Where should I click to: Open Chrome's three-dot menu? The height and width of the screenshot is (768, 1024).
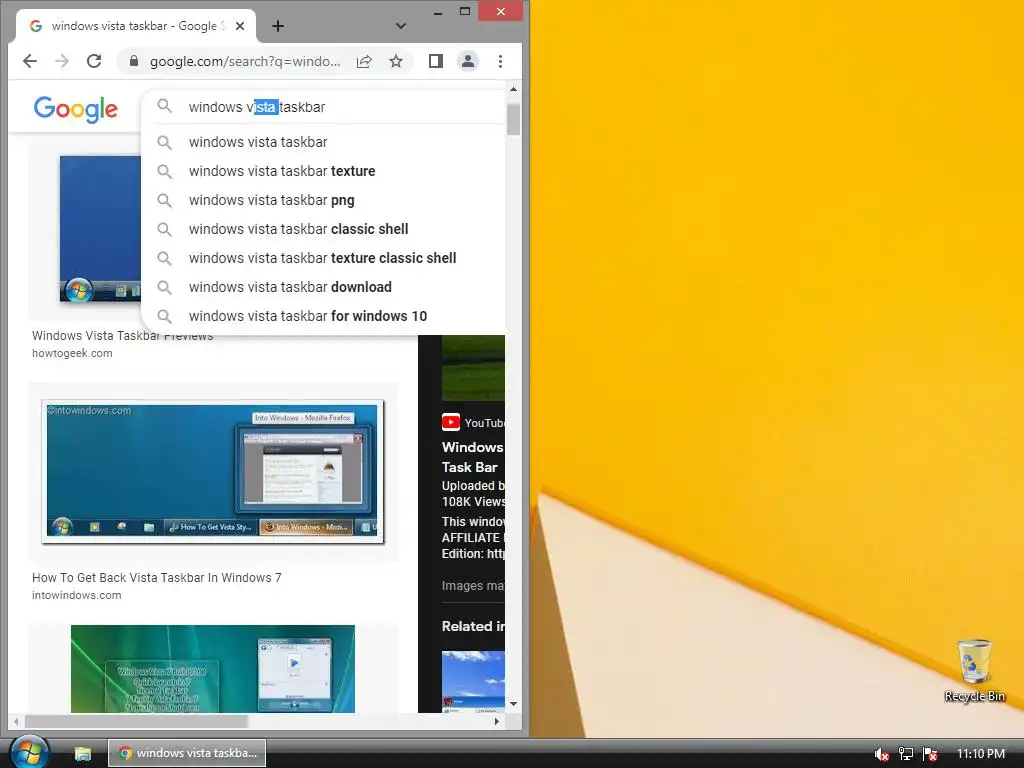(500, 61)
